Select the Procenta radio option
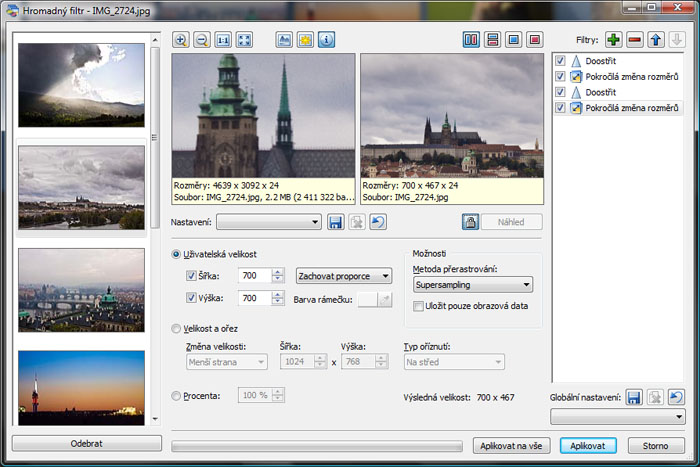This screenshot has height=467, width=700. coord(177,396)
